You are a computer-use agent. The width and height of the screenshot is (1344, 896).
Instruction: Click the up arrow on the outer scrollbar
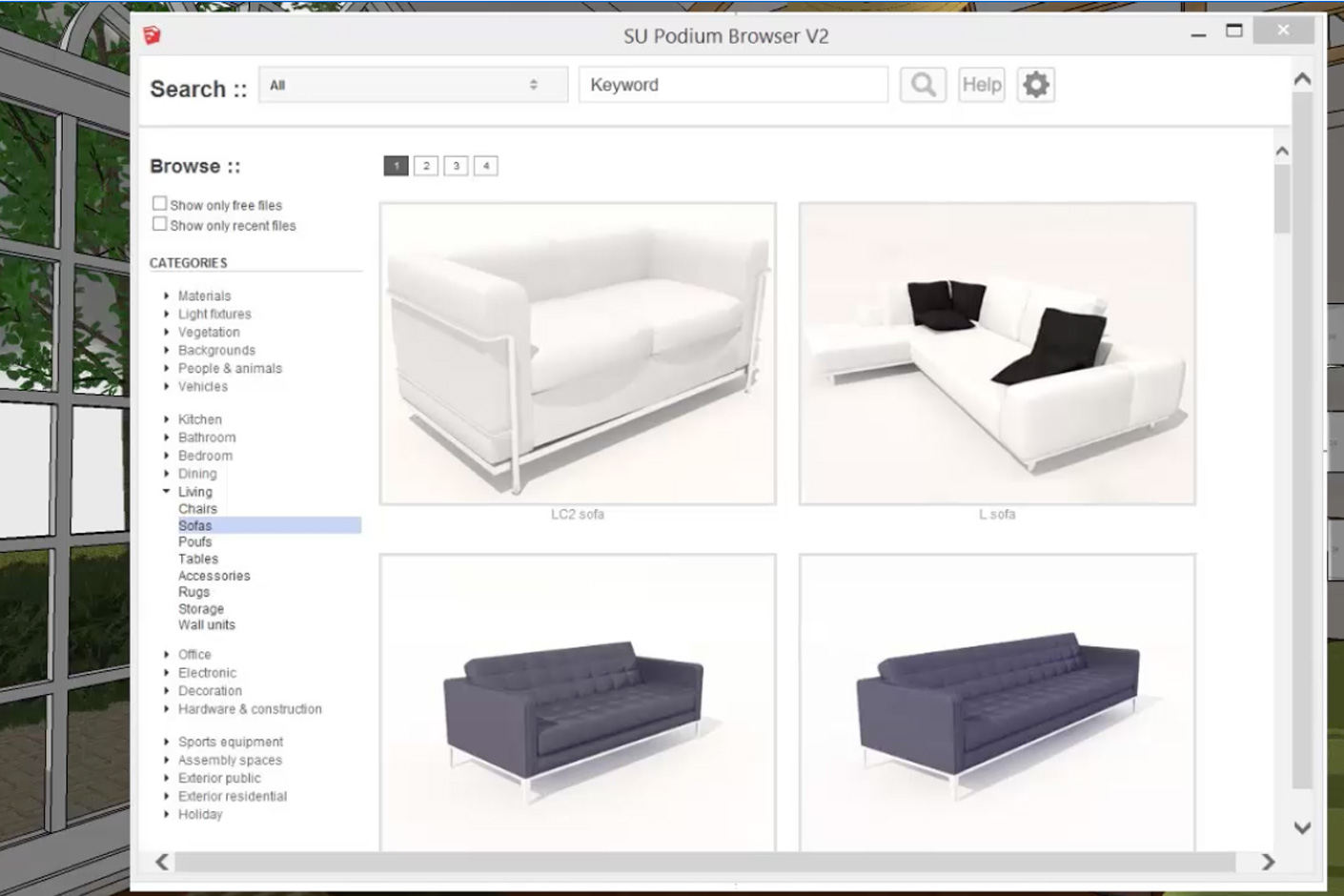pos(1302,78)
